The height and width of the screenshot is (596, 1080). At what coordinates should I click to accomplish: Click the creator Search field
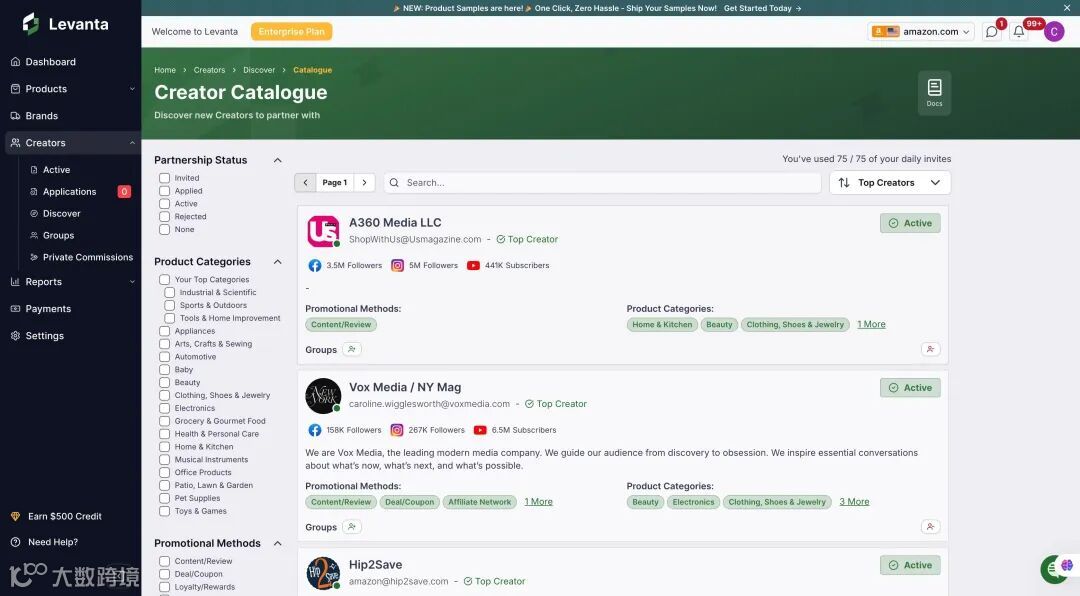pos(603,183)
